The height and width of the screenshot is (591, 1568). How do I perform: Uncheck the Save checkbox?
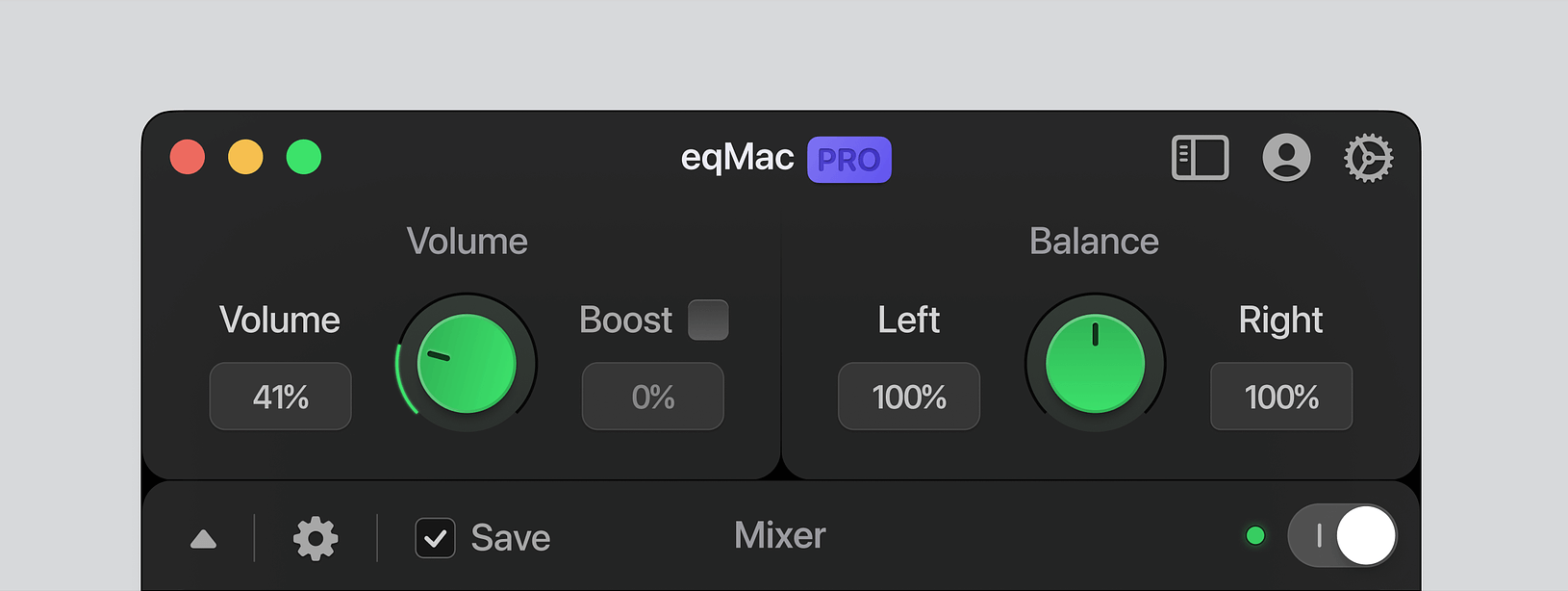tap(435, 538)
